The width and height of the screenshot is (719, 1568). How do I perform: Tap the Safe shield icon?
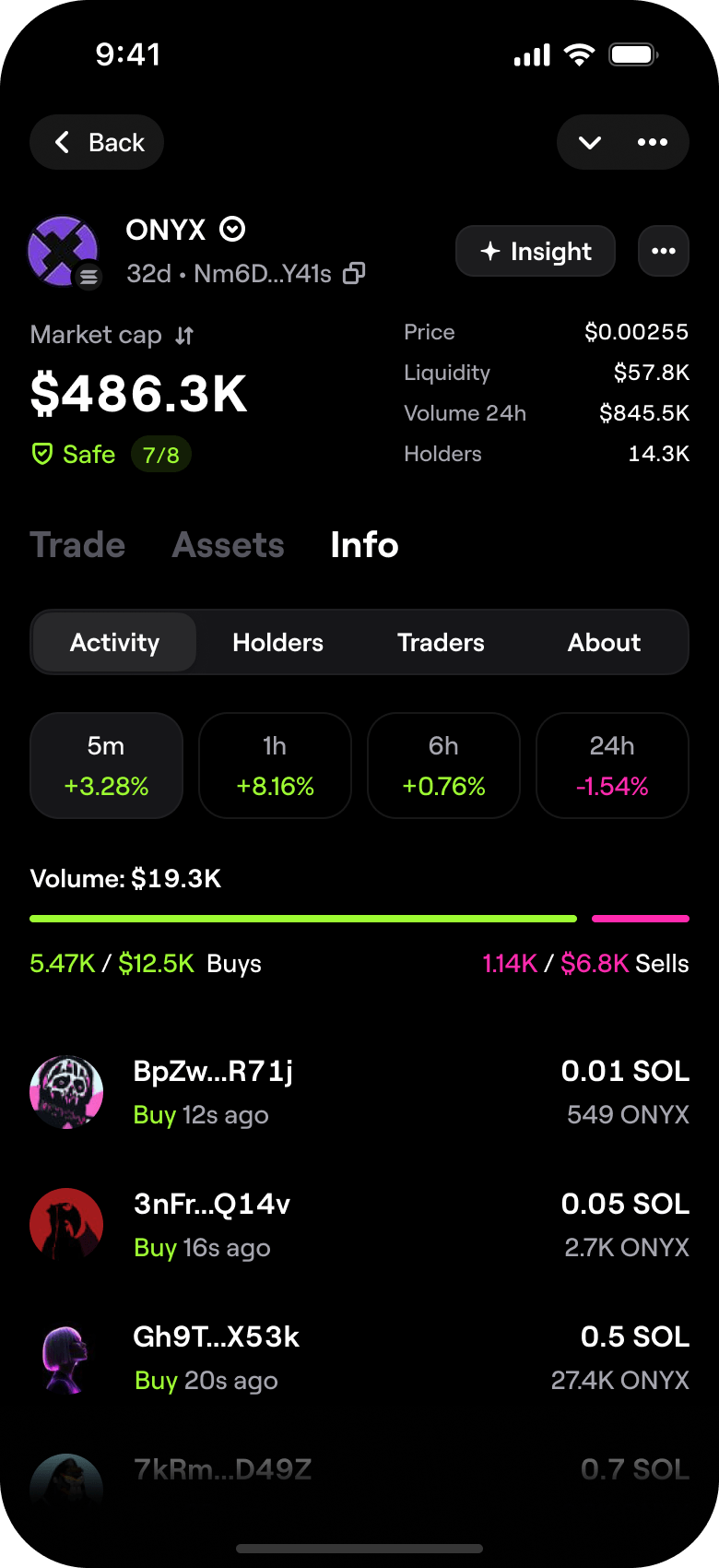[x=42, y=454]
